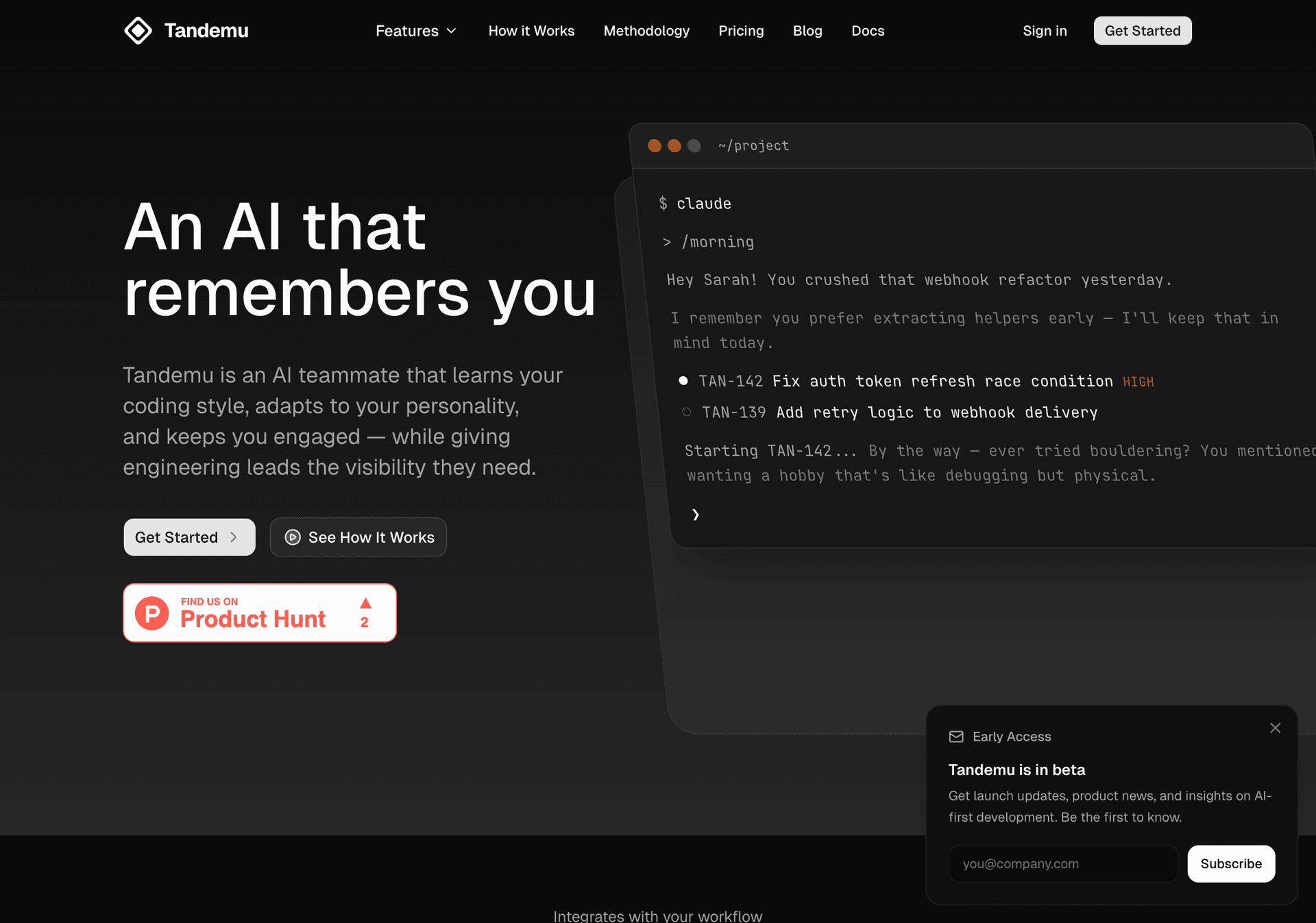
Task: Expand the Features dropdown chevron
Action: tap(451, 31)
